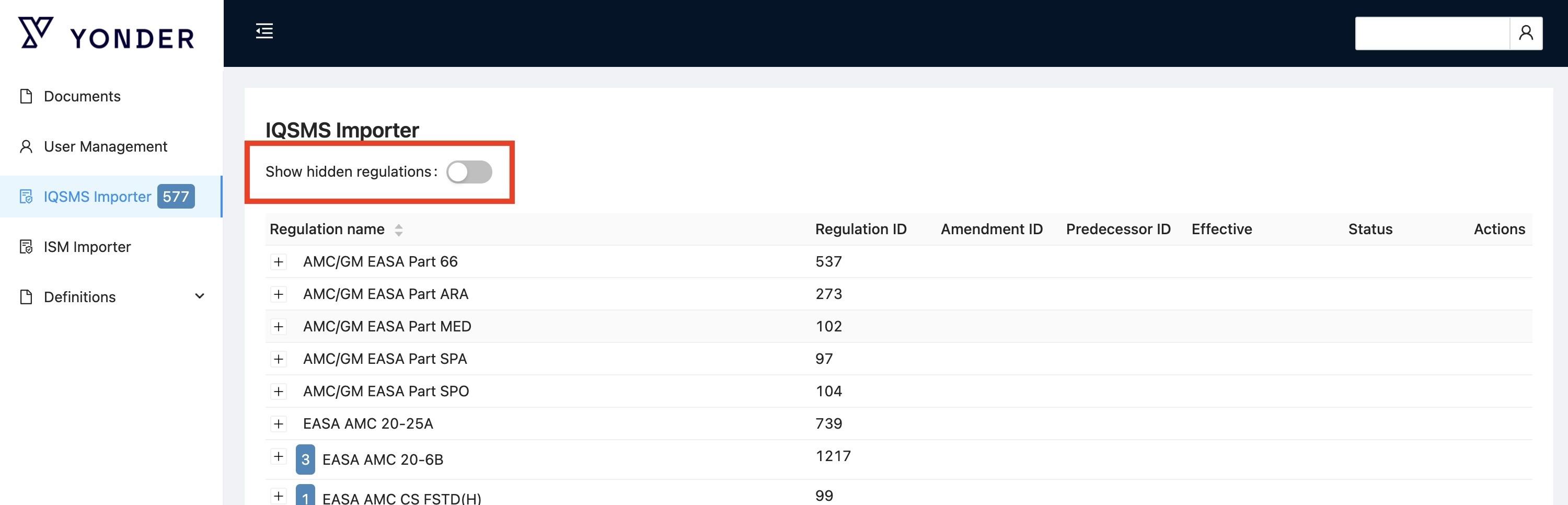Open the user account icon
1568x505 pixels.
point(1525,33)
